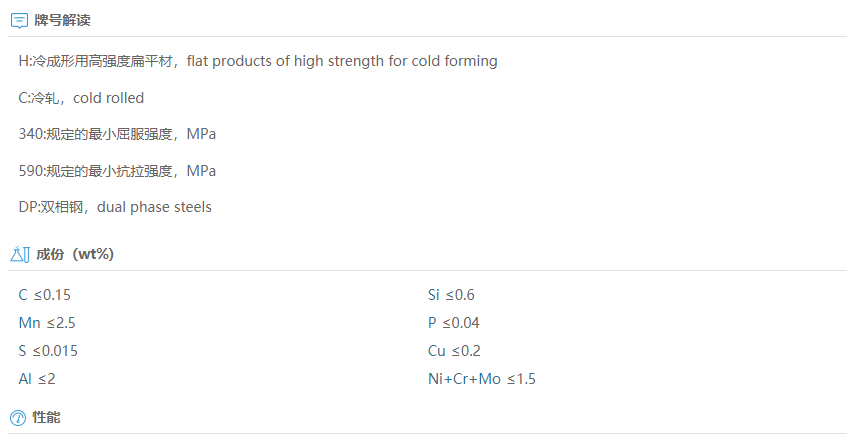Click the gauge icon beside 性能

(x=18, y=418)
